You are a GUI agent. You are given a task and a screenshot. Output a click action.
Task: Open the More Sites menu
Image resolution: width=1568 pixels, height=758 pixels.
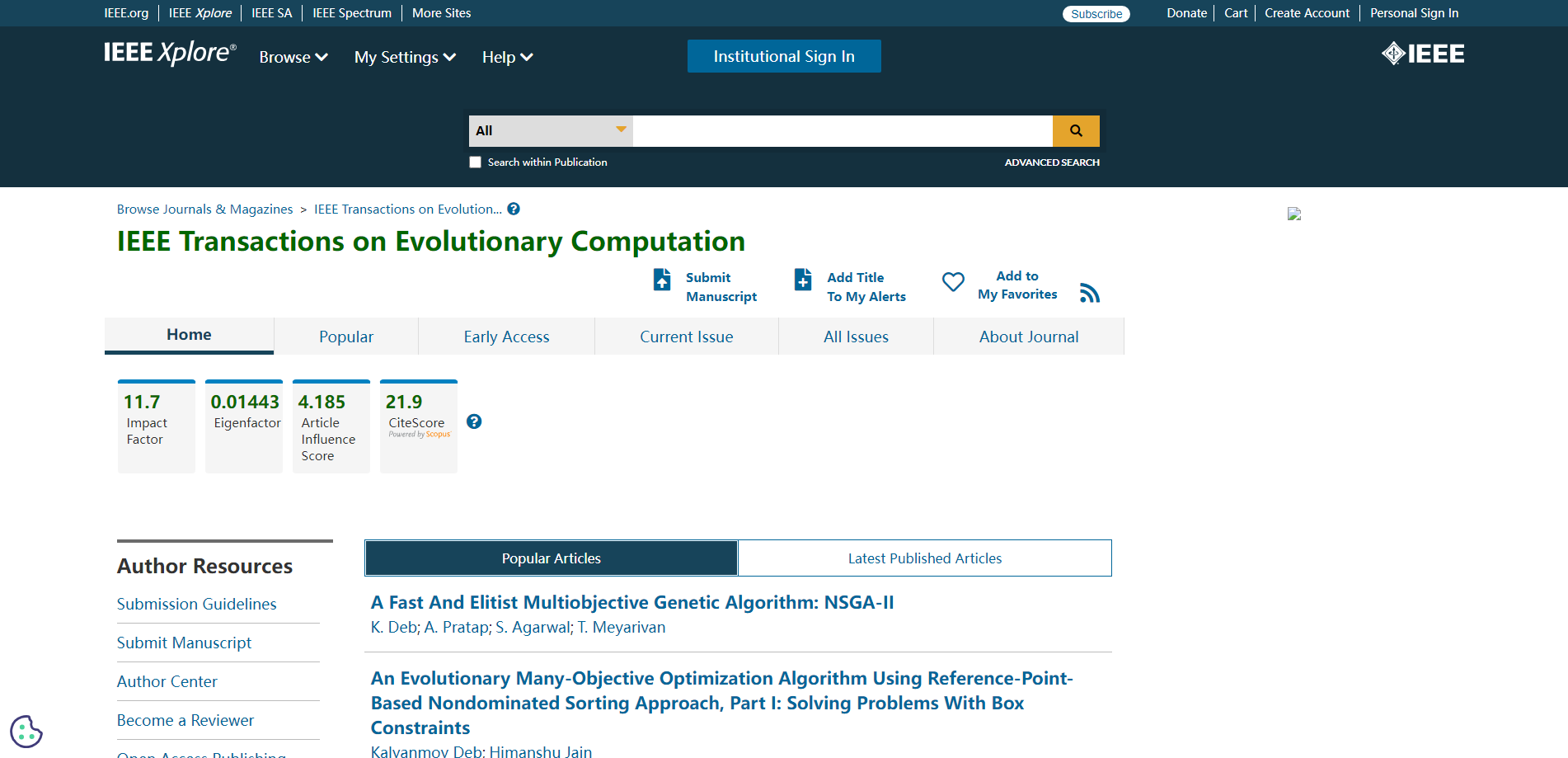click(441, 13)
